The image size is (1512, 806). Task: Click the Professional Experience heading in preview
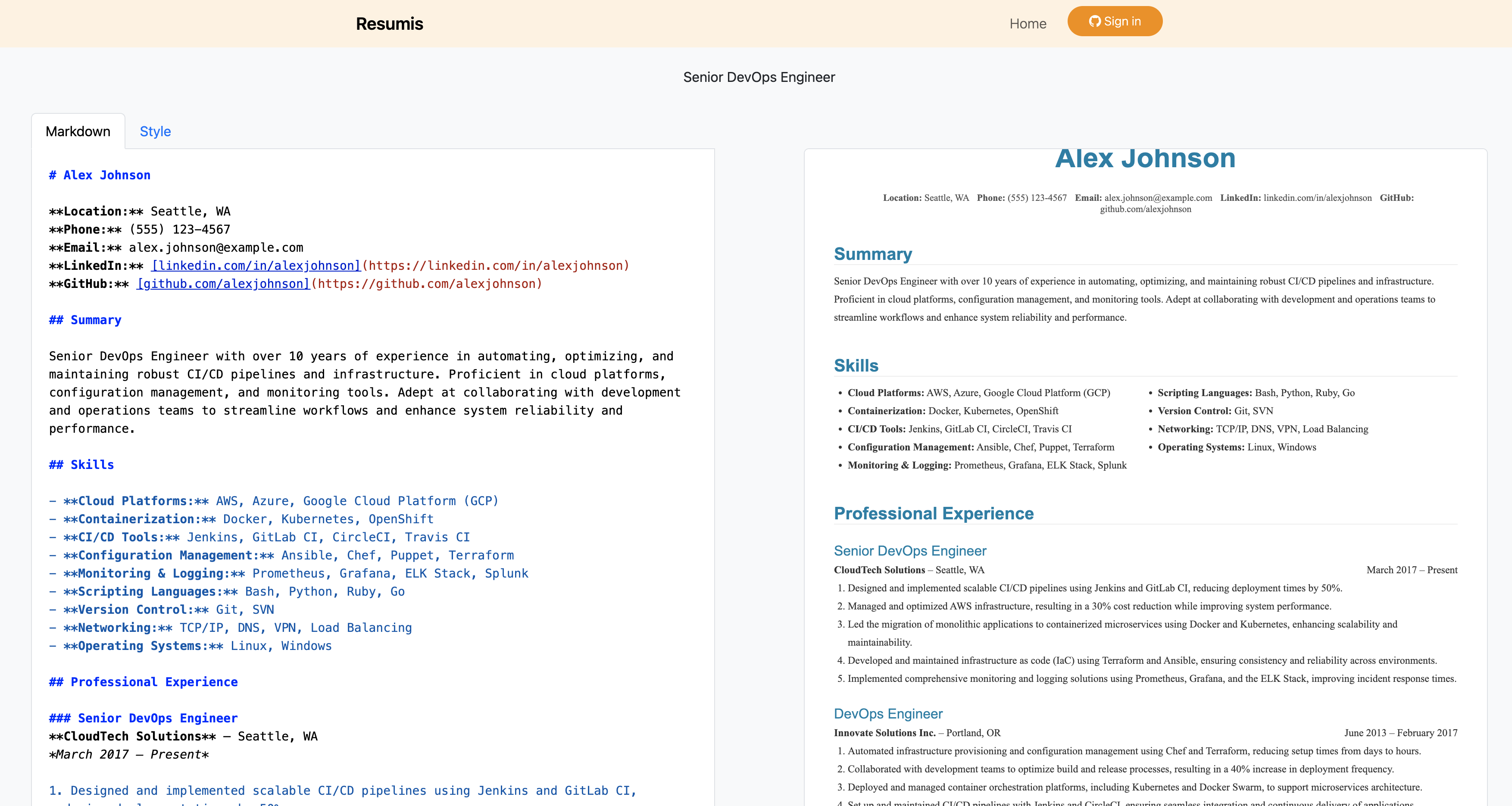(933, 513)
